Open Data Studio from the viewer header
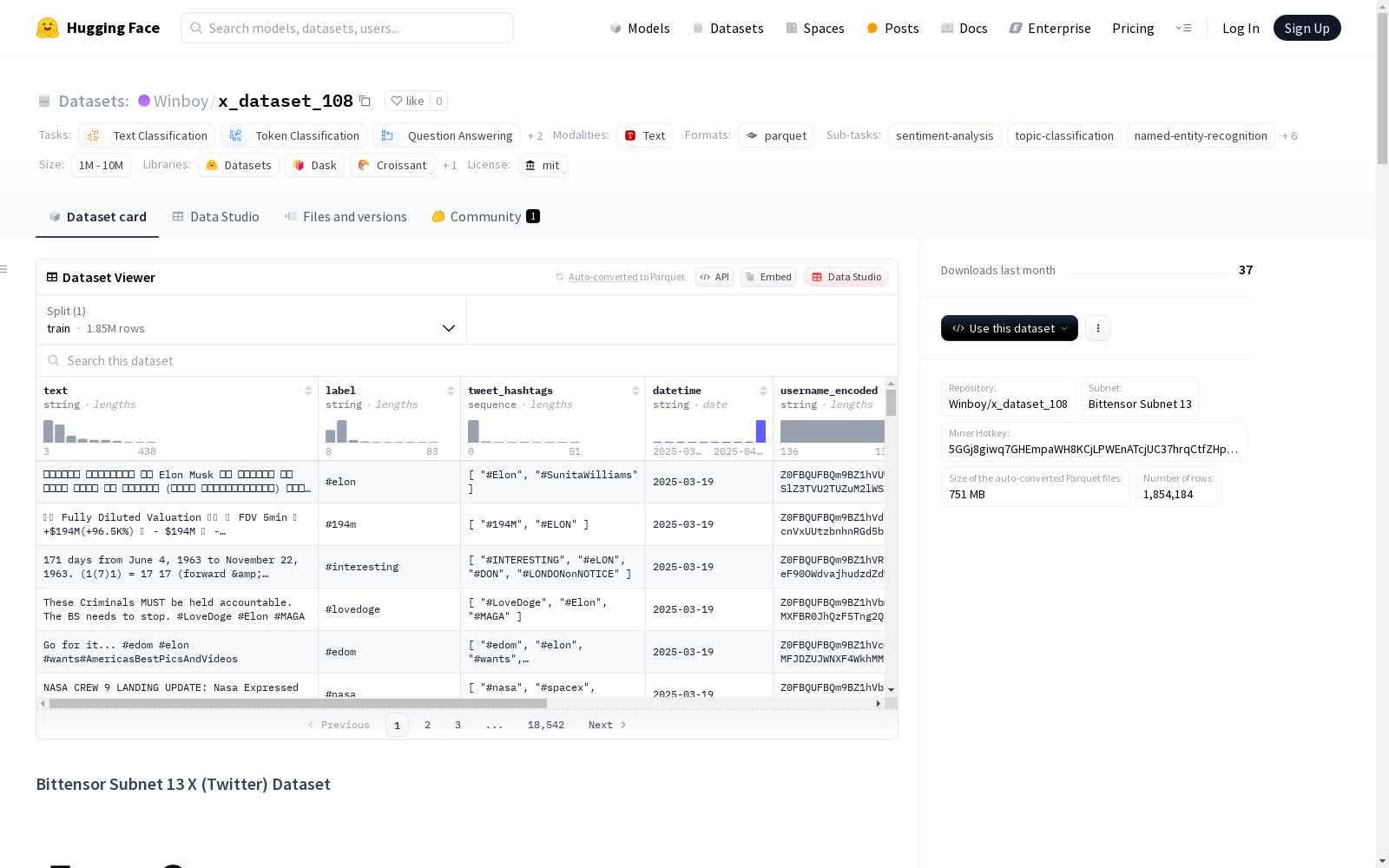1389x868 pixels. (846, 277)
